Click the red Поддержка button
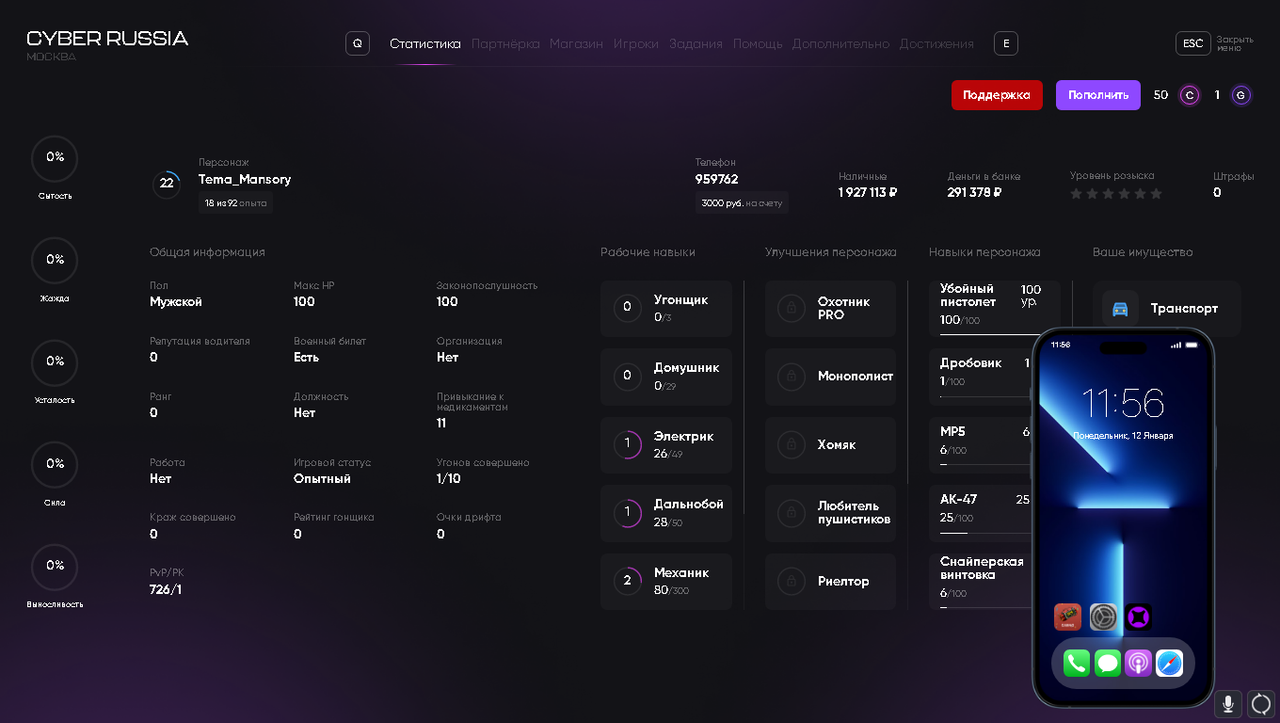The height and width of the screenshot is (723, 1280). click(x=997, y=95)
